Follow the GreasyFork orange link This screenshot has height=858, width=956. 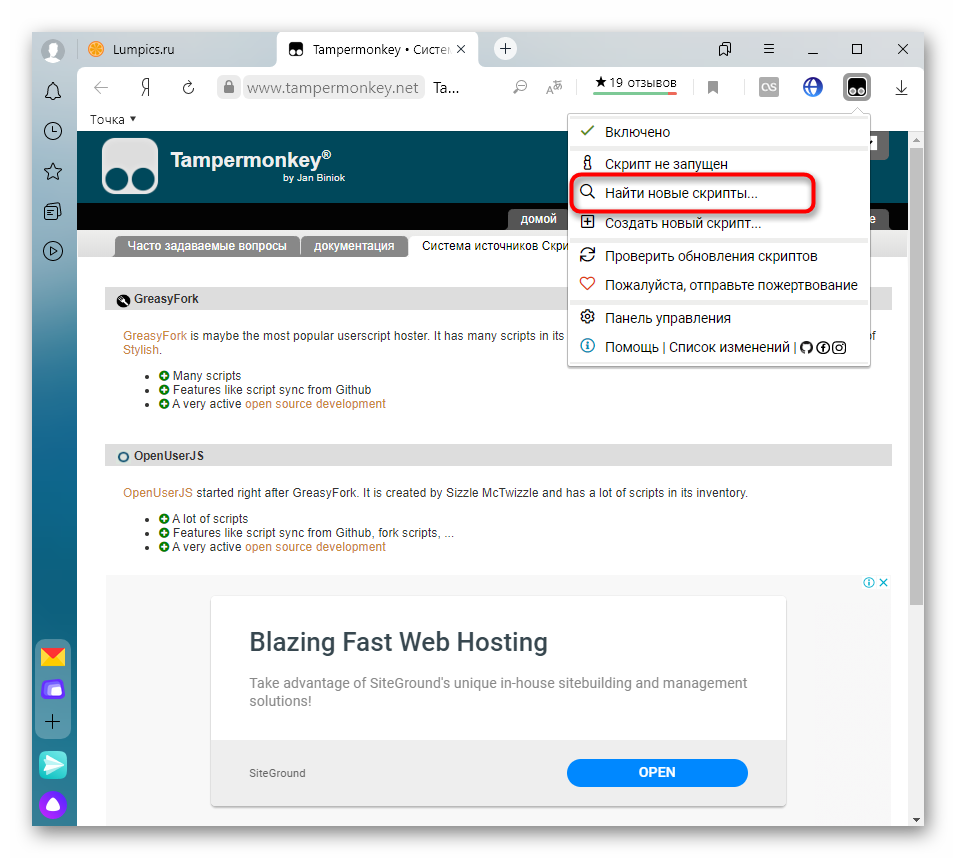[x=154, y=336]
